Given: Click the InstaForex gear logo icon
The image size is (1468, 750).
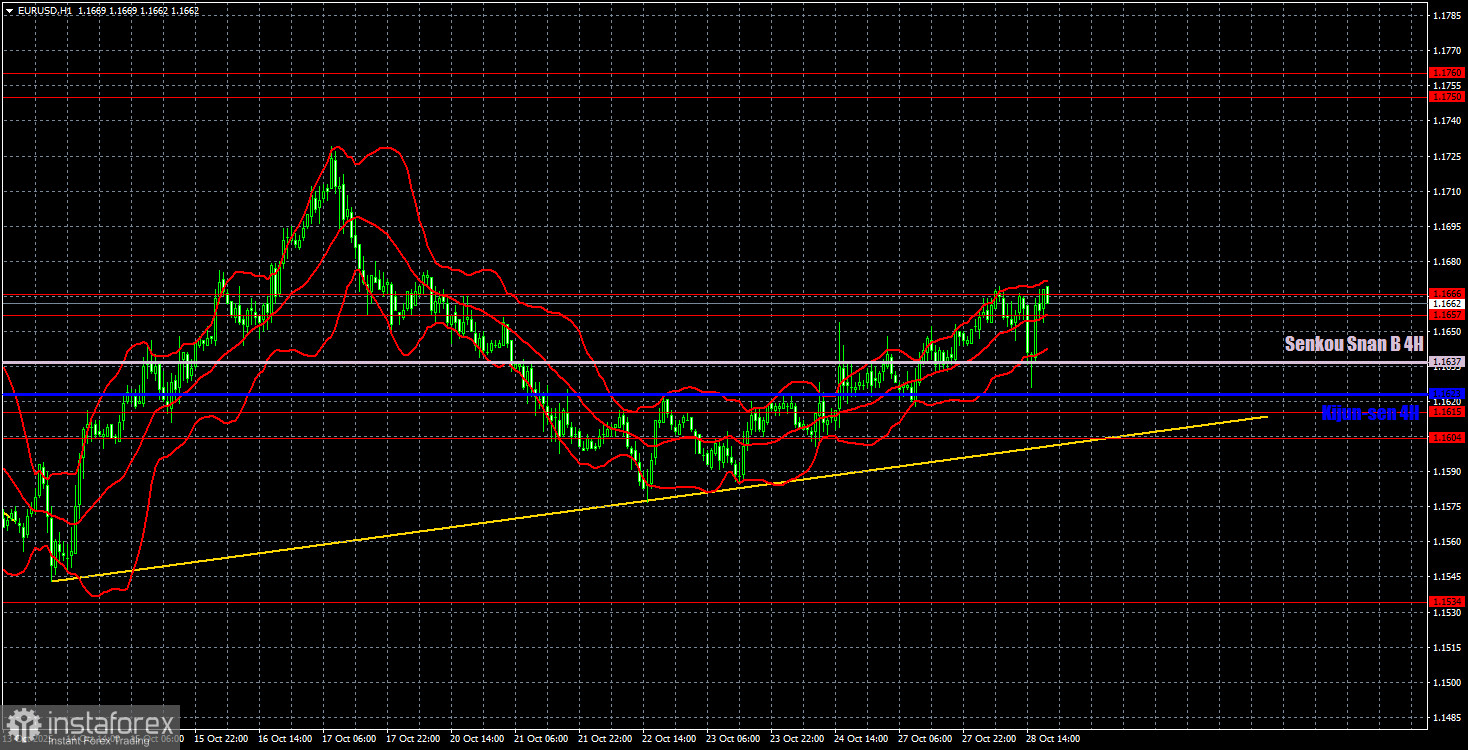Looking at the screenshot, I should click(x=25, y=723).
